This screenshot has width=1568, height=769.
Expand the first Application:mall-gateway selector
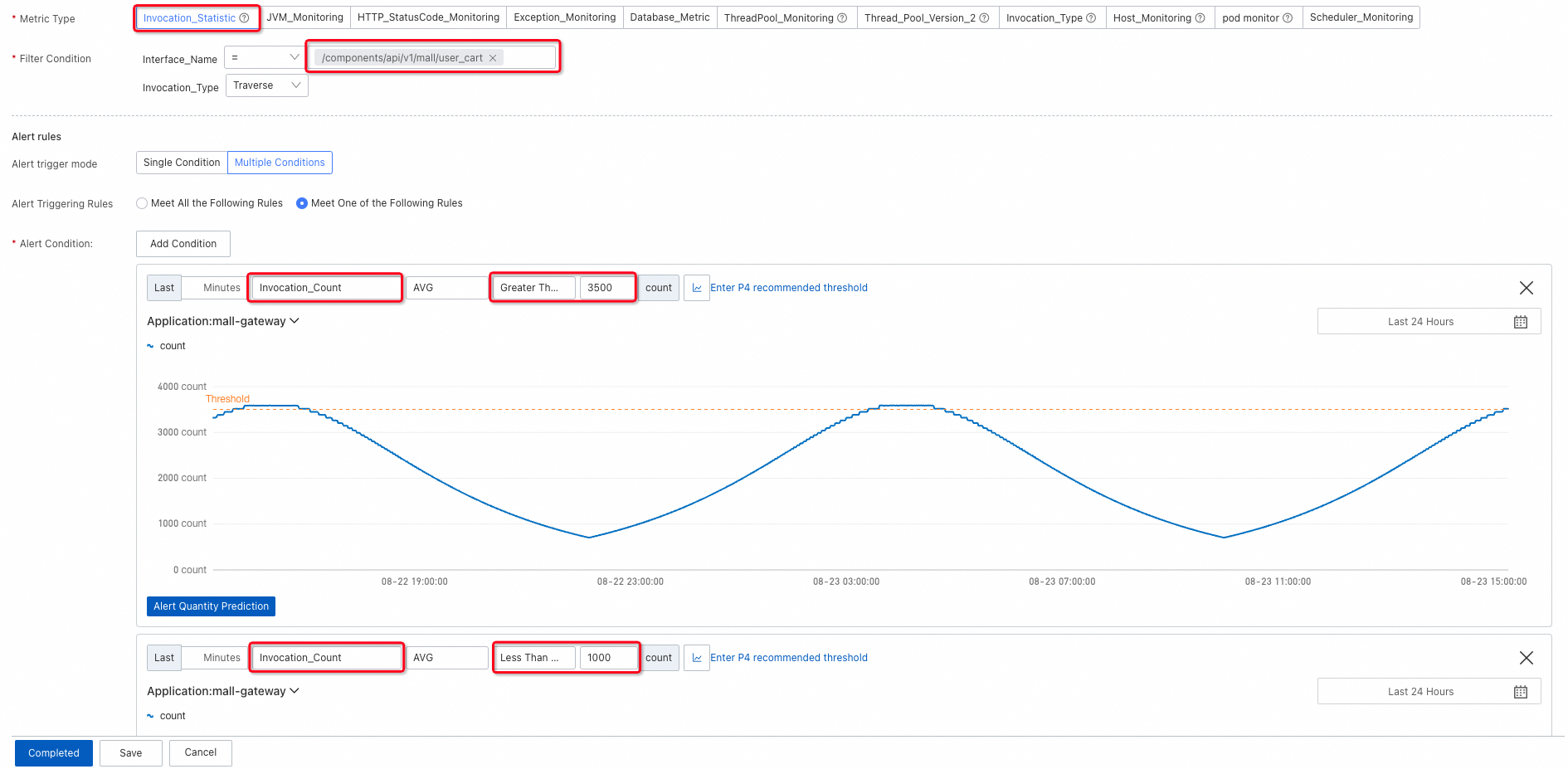pos(223,321)
